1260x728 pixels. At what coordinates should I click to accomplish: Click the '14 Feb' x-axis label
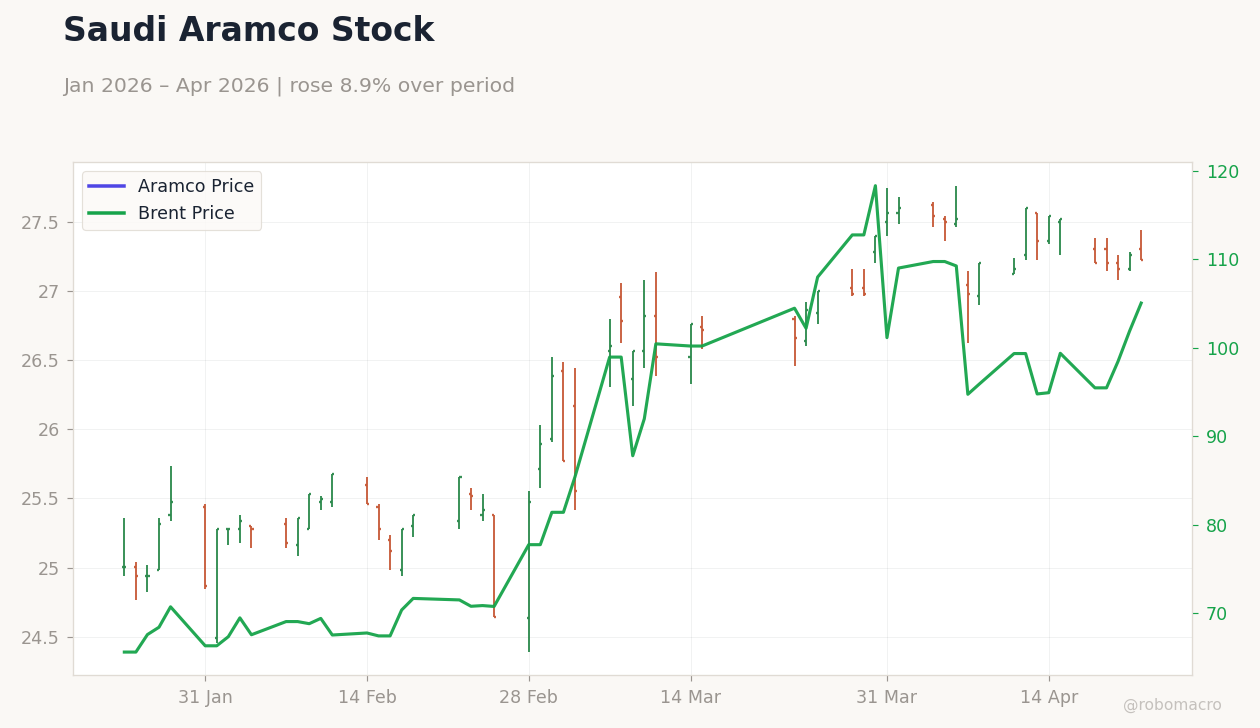point(367,698)
